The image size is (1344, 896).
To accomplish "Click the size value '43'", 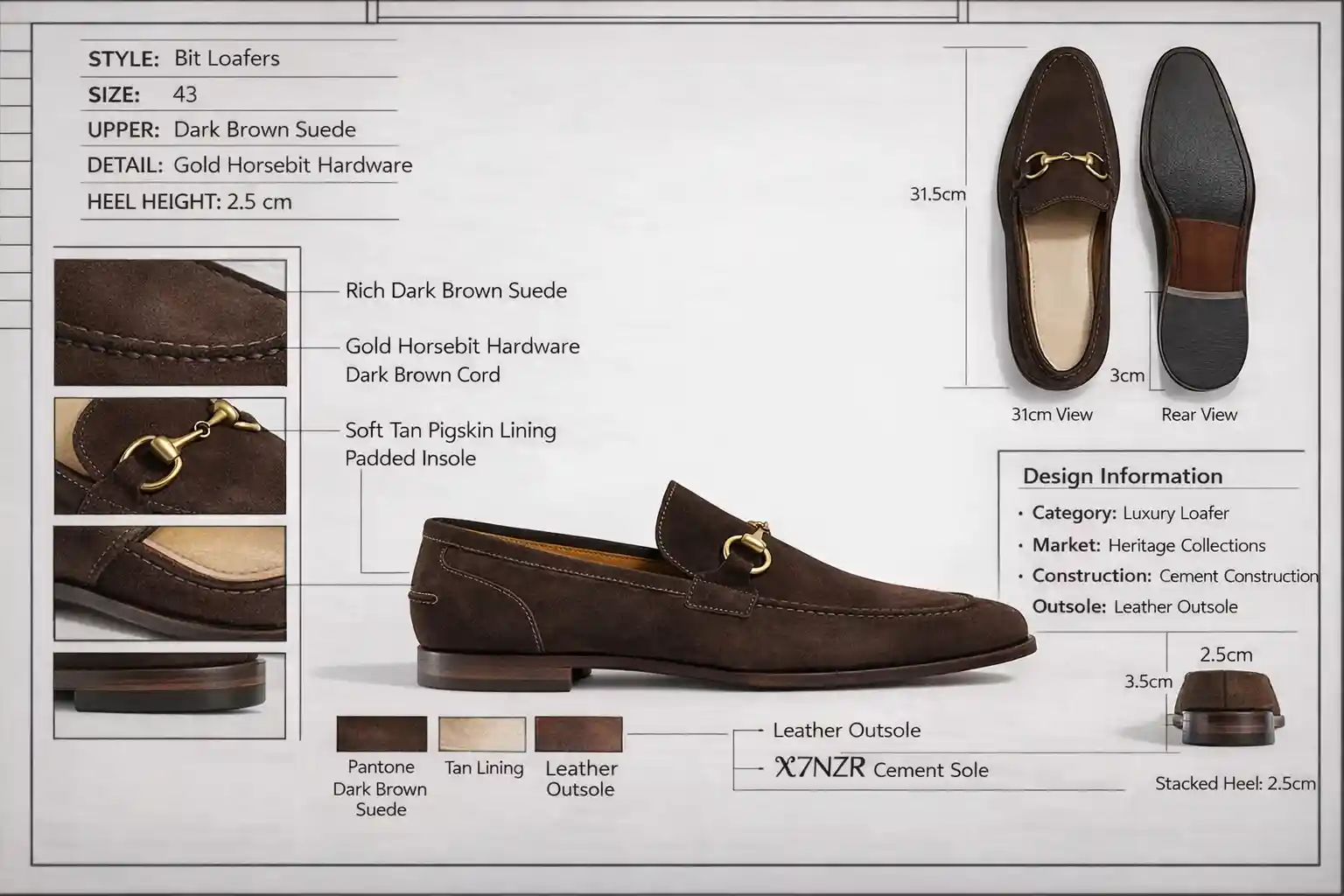I will (x=185, y=94).
